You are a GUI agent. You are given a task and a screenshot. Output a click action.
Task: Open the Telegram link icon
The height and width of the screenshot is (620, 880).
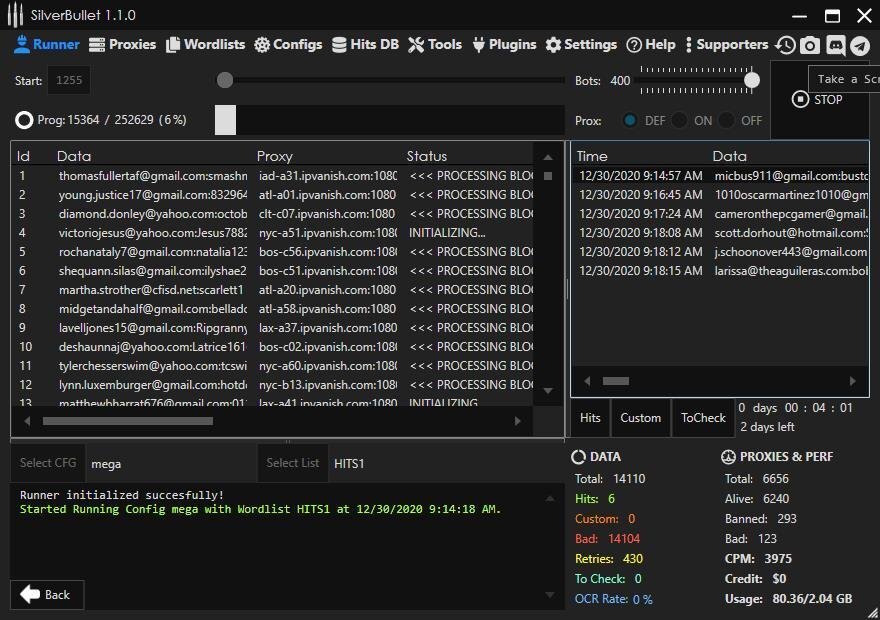point(859,45)
